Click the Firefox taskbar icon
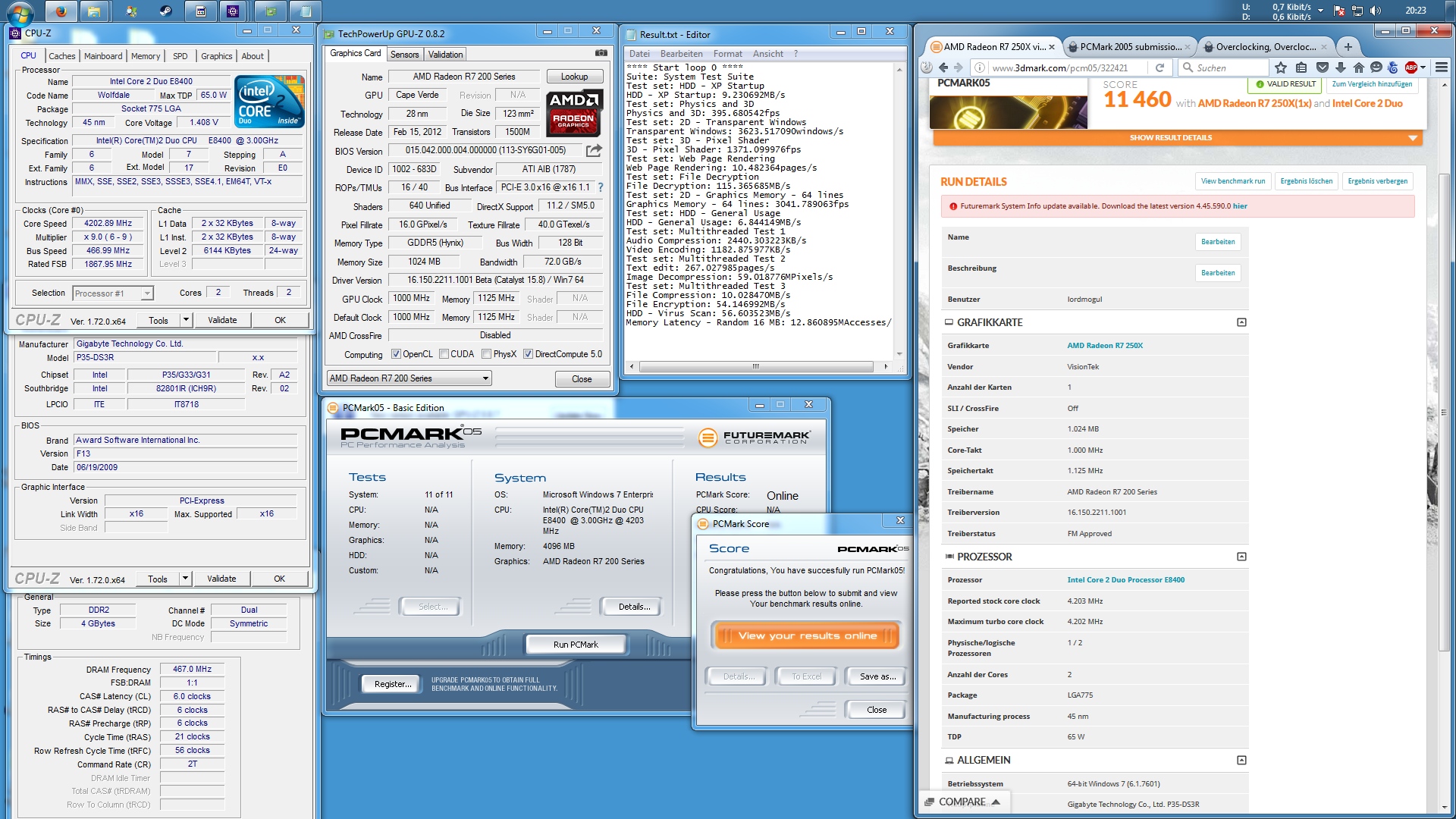This screenshot has height=819, width=1456. (x=61, y=11)
